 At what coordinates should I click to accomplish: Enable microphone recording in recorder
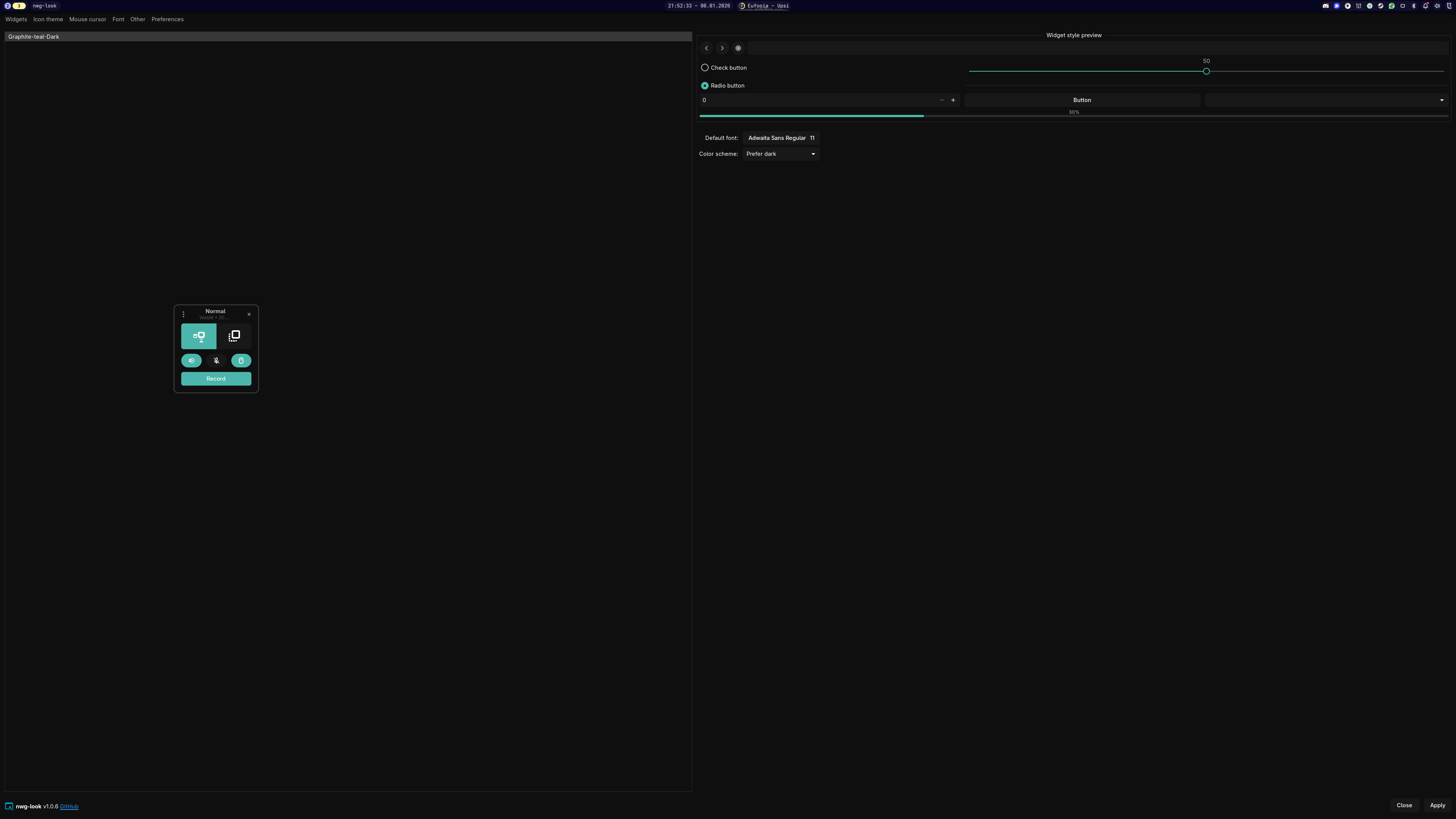click(x=216, y=361)
